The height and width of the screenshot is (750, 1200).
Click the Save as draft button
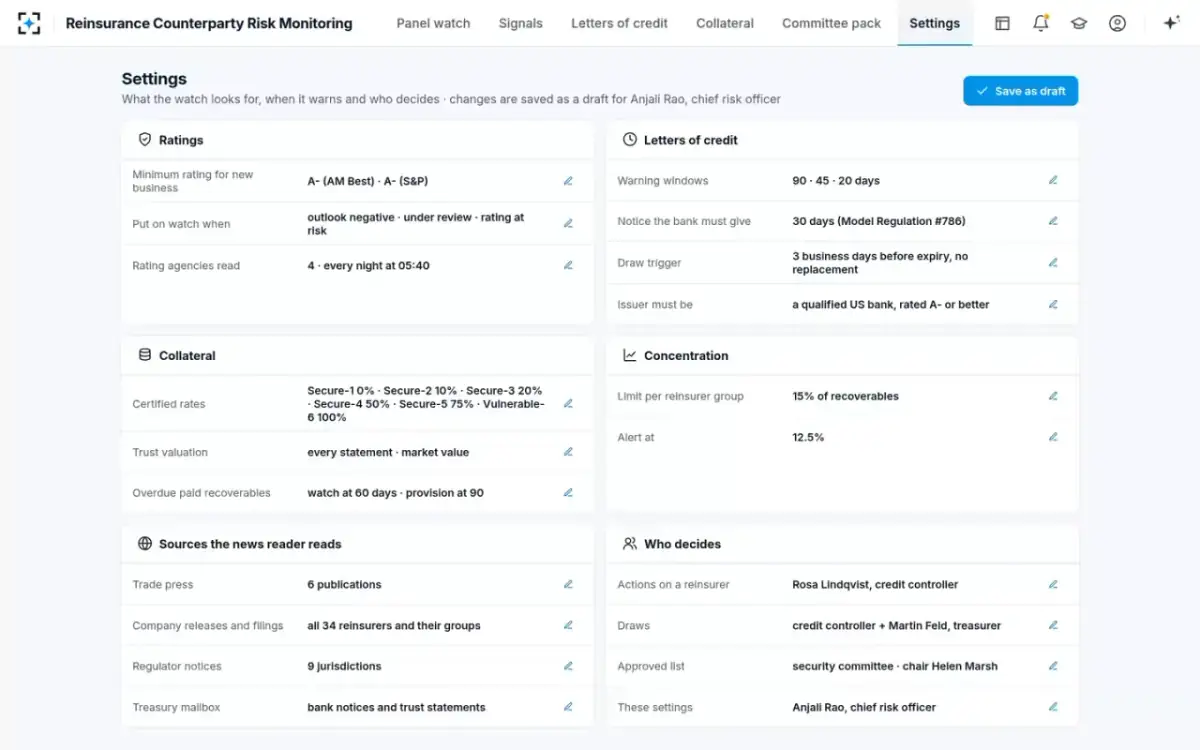(1021, 91)
